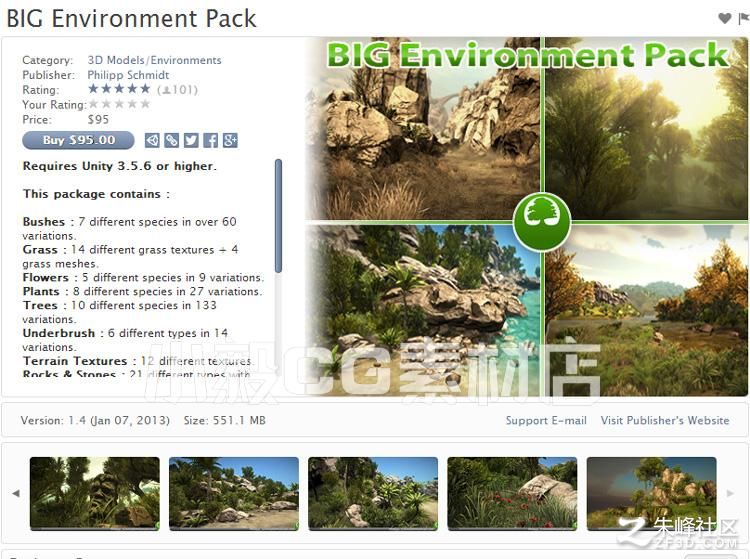Share on Google Plus icon
The image size is (750, 559).
(230, 140)
